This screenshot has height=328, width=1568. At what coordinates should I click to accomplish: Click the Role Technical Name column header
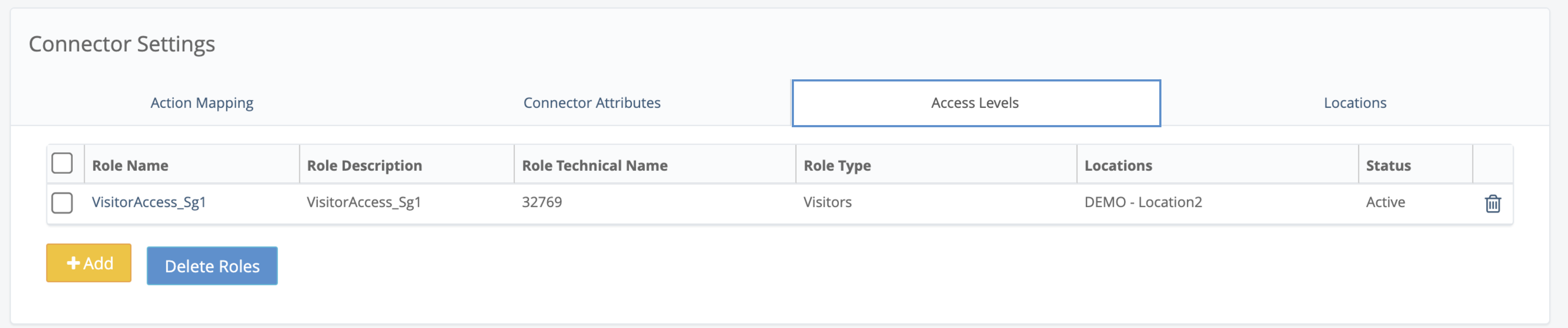595,165
